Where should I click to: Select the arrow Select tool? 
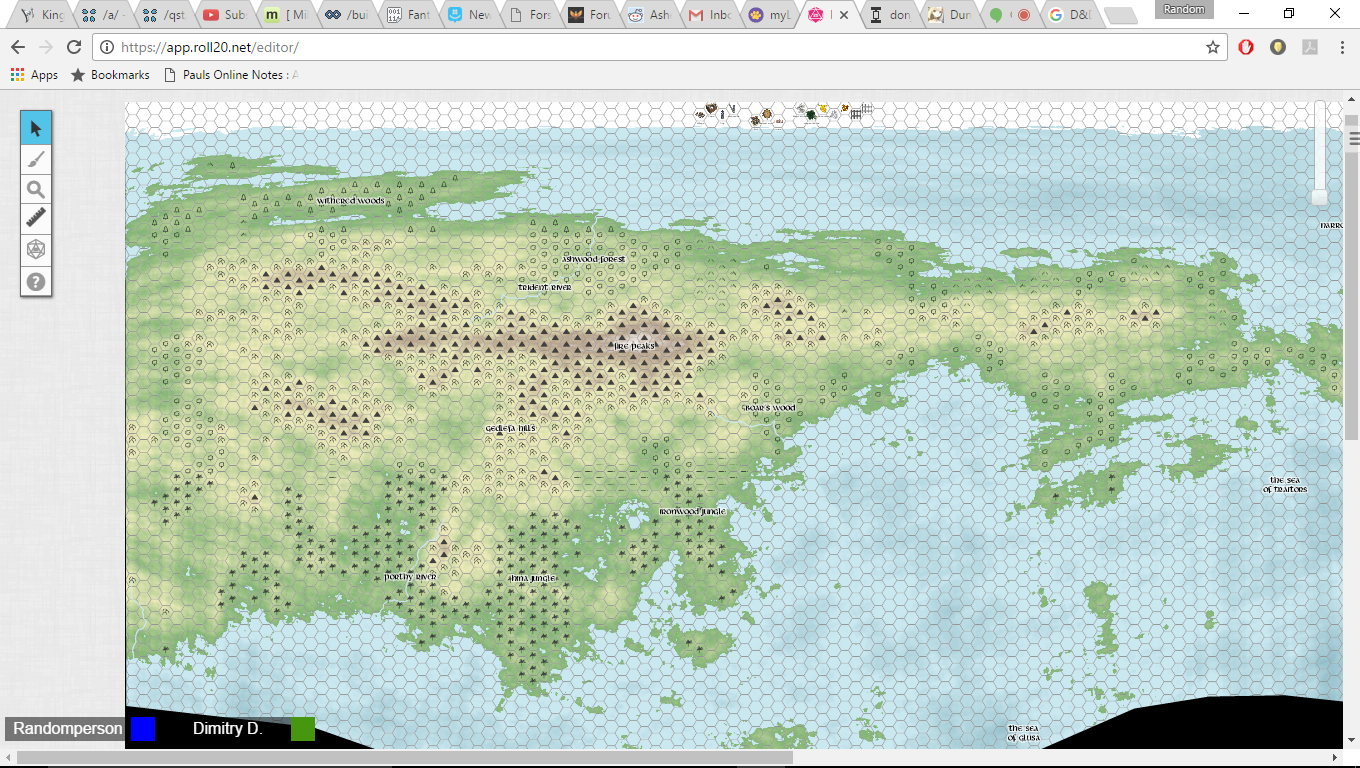point(36,128)
